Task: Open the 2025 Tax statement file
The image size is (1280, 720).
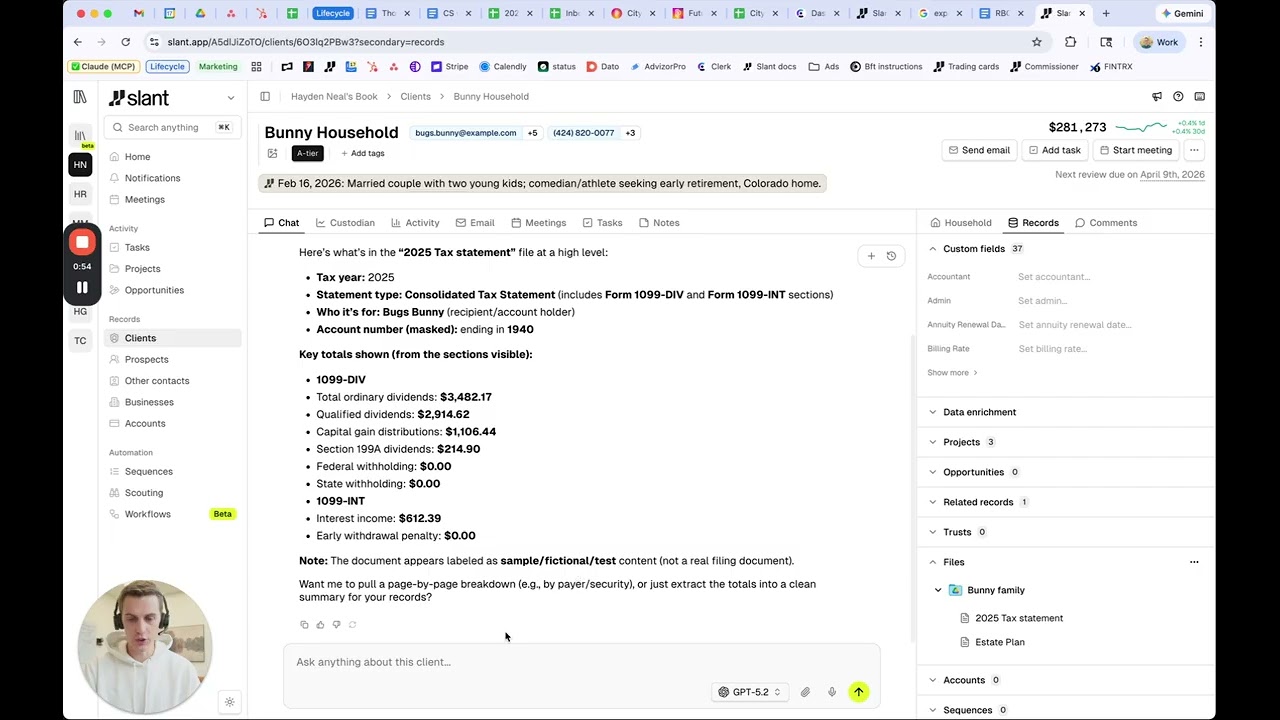Action: (x=1019, y=618)
